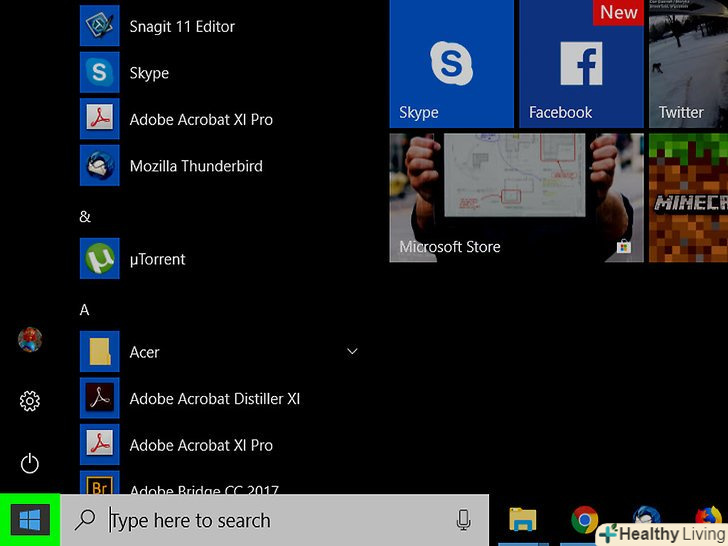Screen dimensions: 728x546
Task: Open the user account avatar
Action: pos(30,340)
